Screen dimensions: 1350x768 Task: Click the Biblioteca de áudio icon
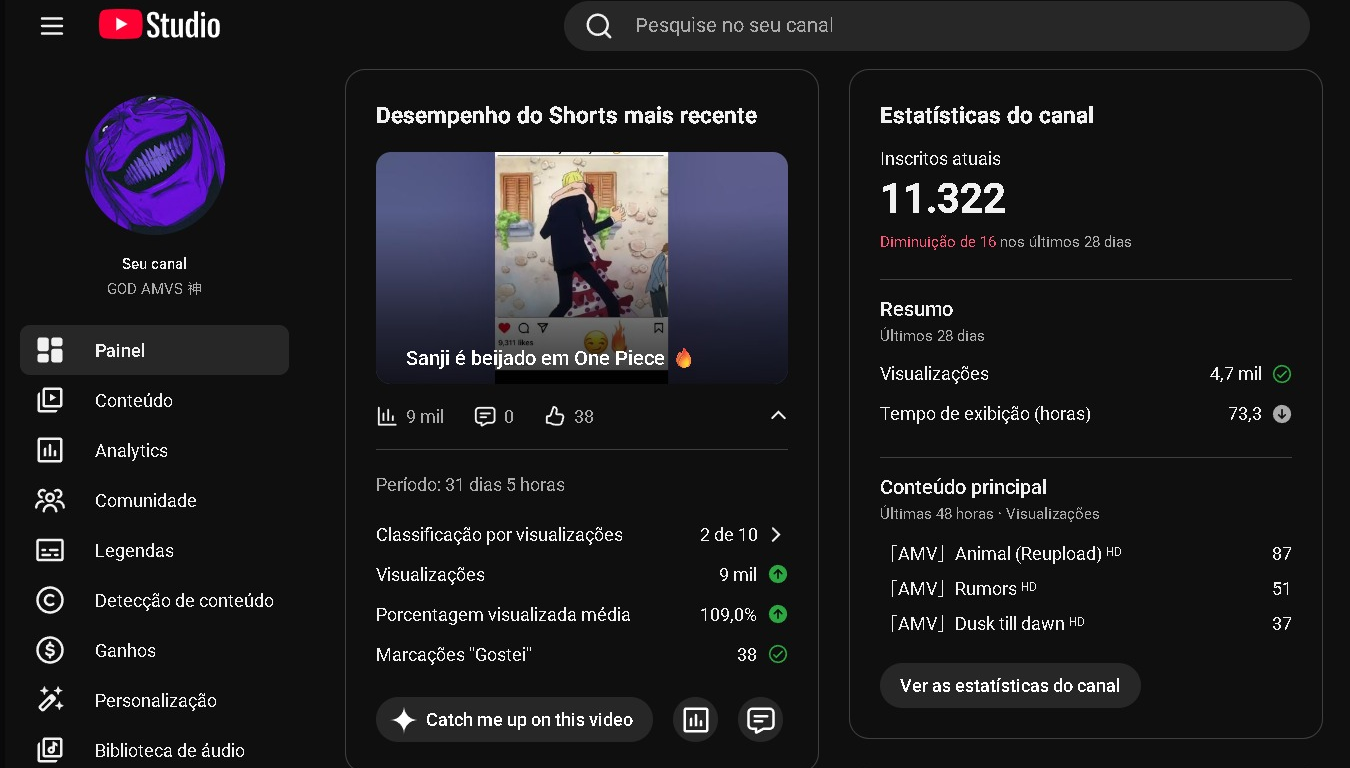(x=50, y=750)
